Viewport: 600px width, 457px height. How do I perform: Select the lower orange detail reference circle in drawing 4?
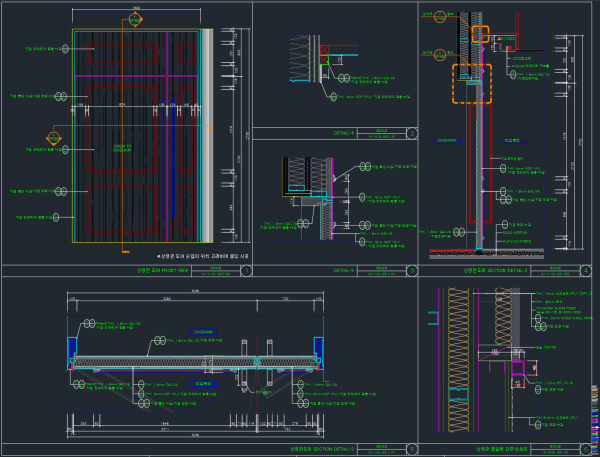(x=440, y=55)
